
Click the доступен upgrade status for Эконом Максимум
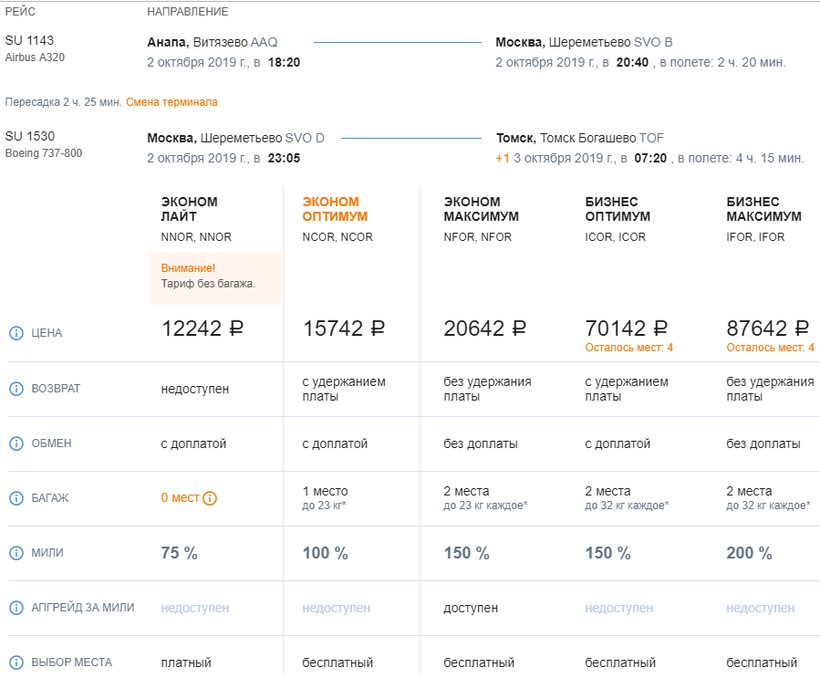pyautogui.click(x=470, y=608)
